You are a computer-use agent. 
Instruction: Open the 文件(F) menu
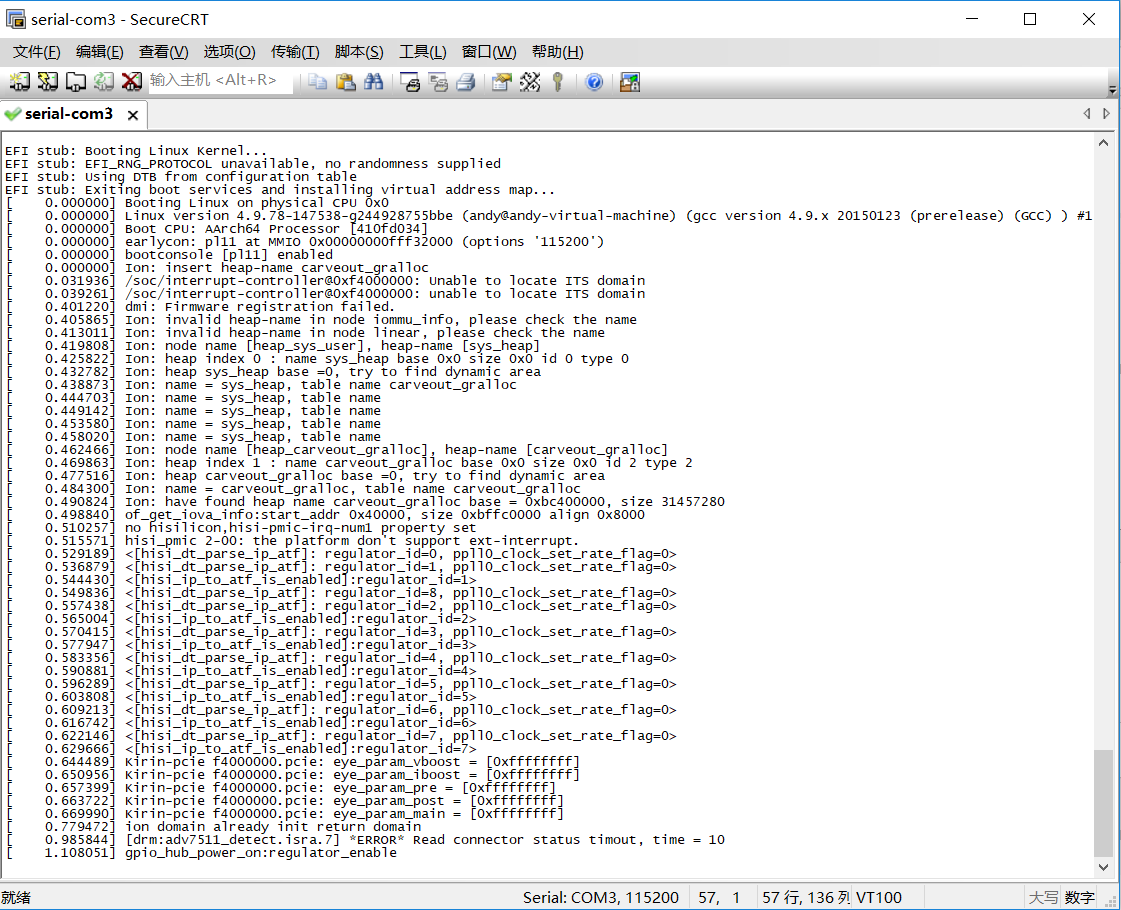click(36, 52)
